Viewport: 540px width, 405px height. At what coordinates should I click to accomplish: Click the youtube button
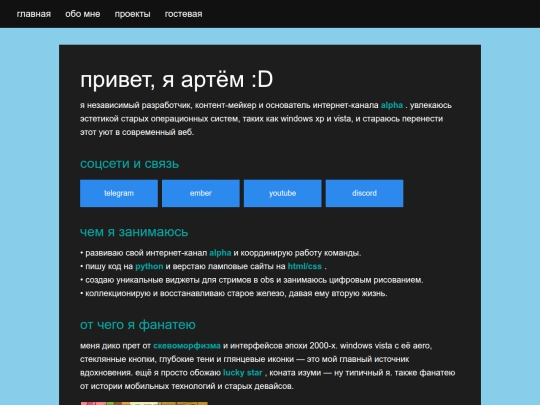pyautogui.click(x=283, y=193)
